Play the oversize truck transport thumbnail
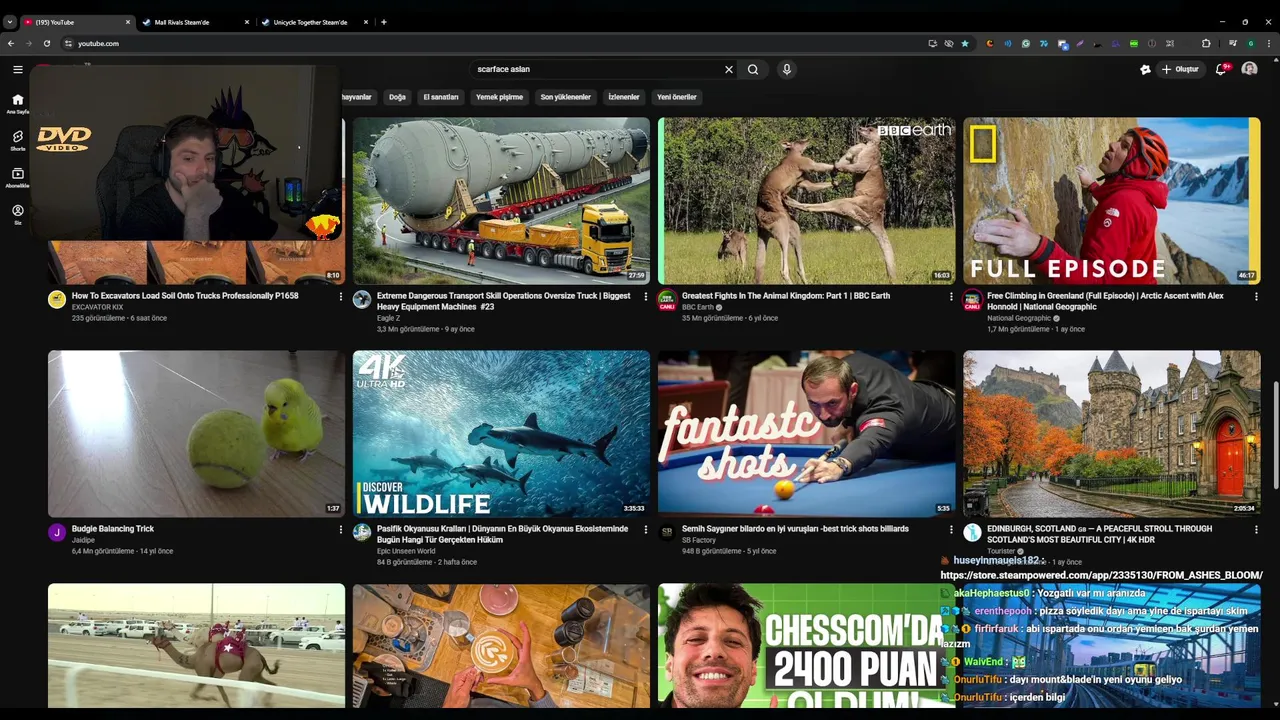Image resolution: width=1280 pixels, height=720 pixels. click(501, 201)
